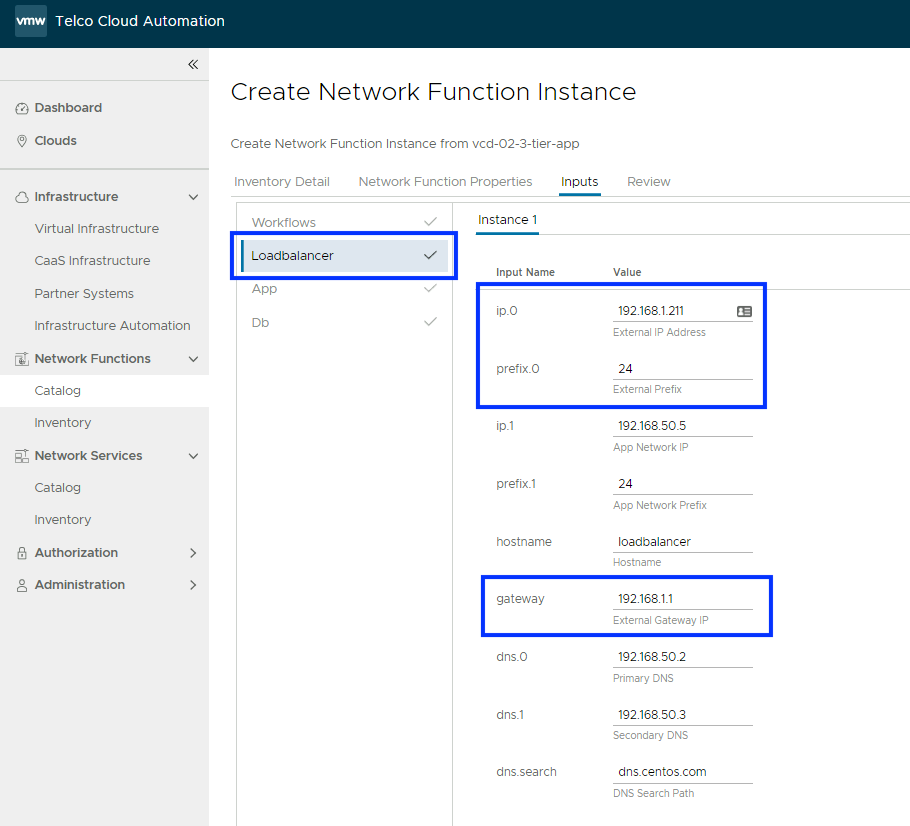The height and width of the screenshot is (826, 910).
Task: Click the Dashboard gauge icon
Action: coord(22,108)
